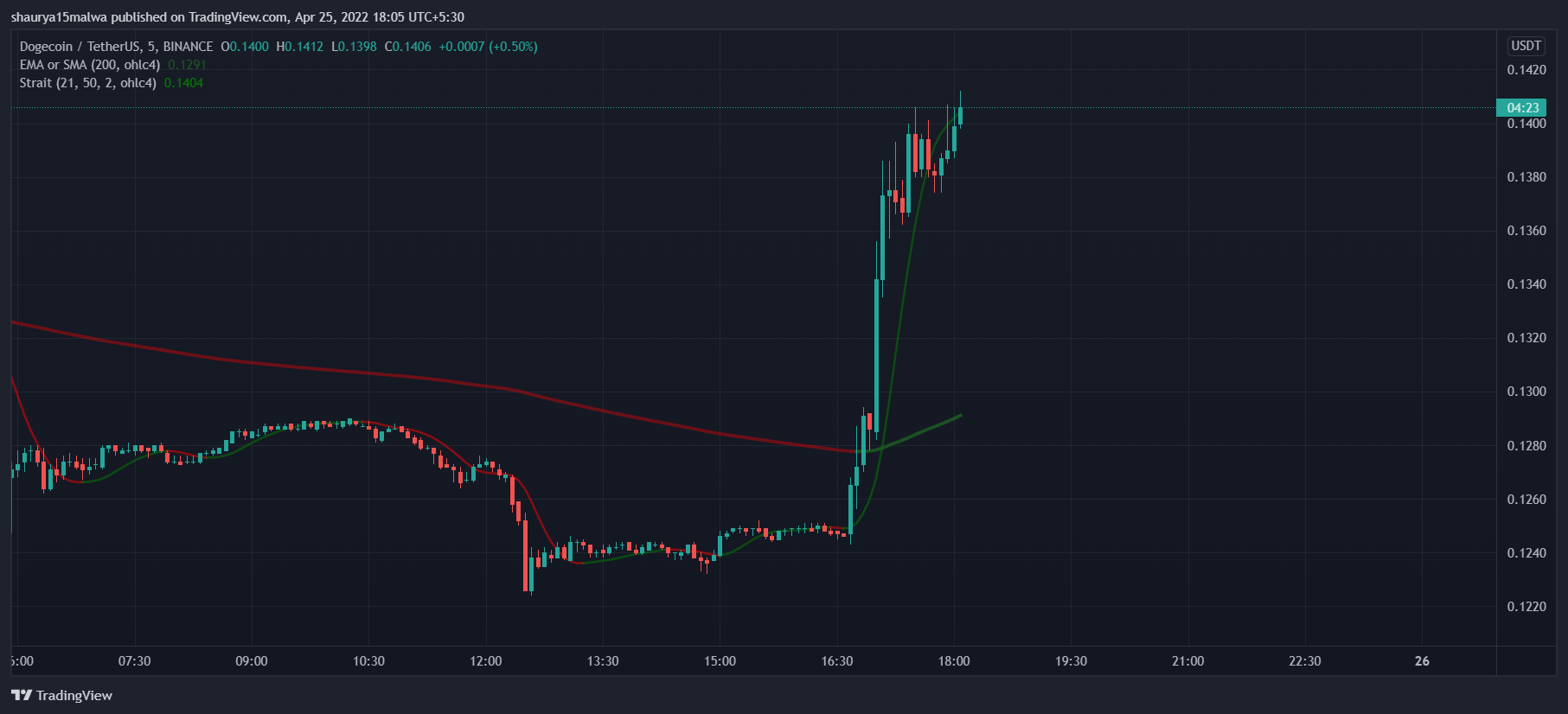Screen dimensions: 1568x714
Task: Click the 07:30 time axis label
Action: (134, 661)
